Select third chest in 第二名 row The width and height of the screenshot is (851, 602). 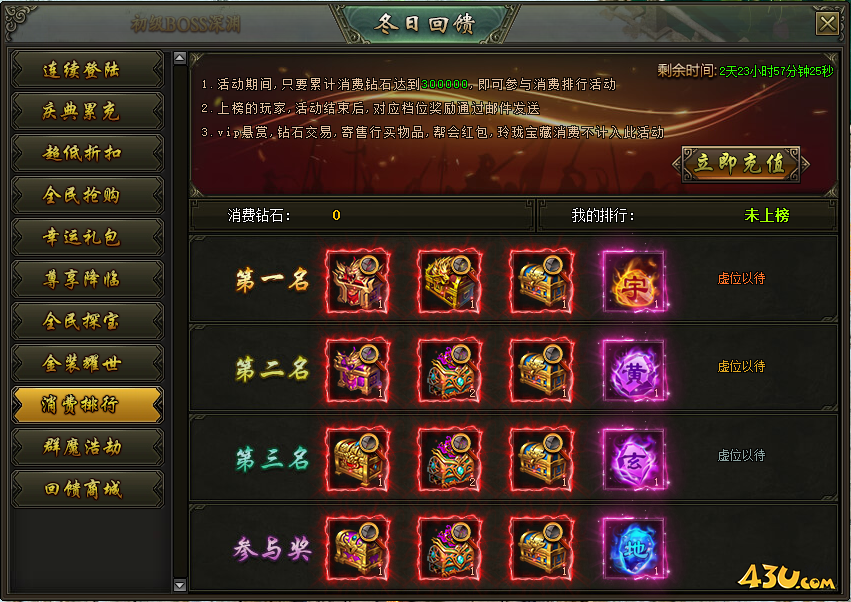point(542,370)
